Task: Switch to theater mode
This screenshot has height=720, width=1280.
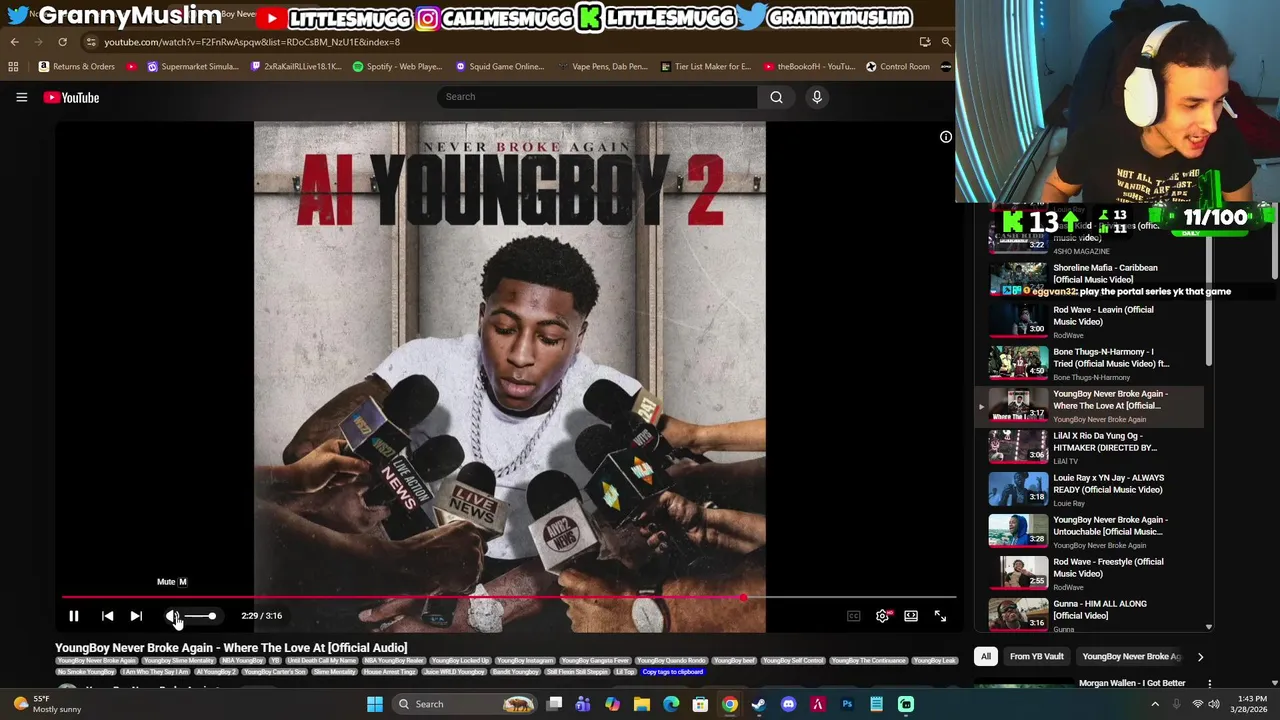Action: (911, 616)
